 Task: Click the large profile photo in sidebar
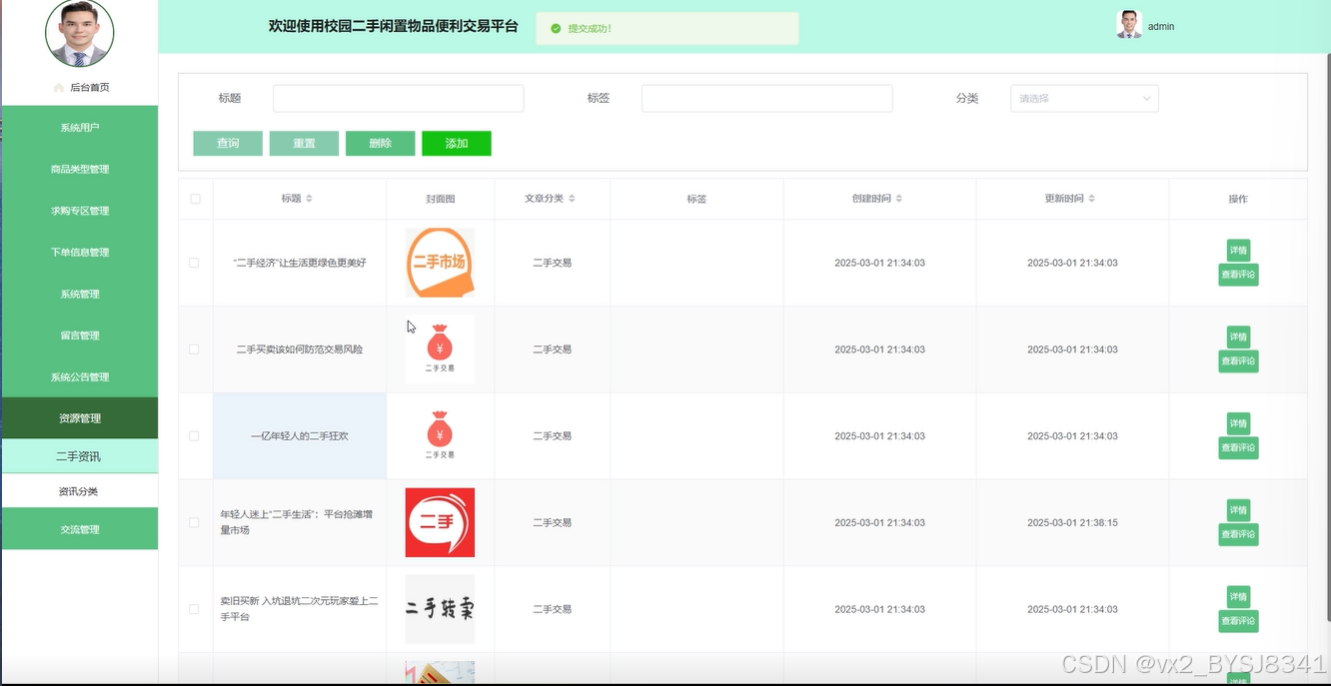coord(80,33)
